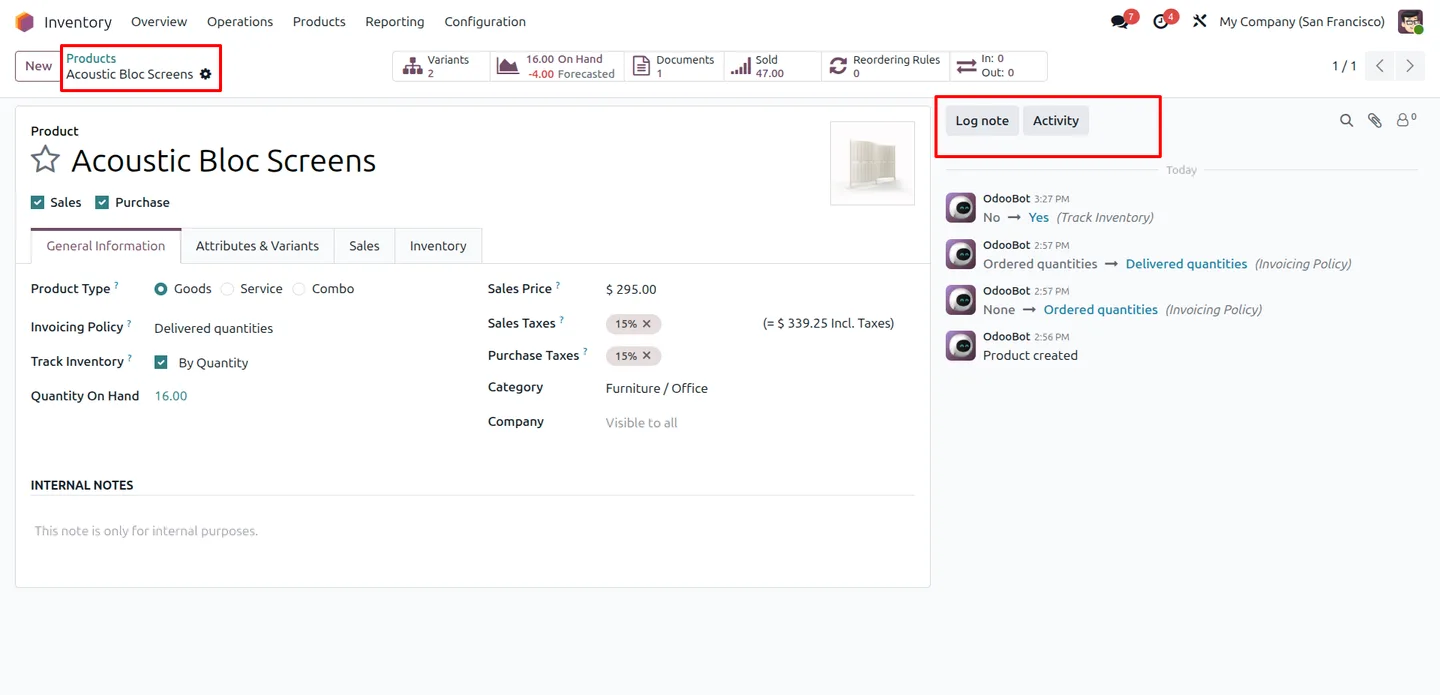
Task: Click the Delivered quantities tracking value
Action: (x=1186, y=264)
